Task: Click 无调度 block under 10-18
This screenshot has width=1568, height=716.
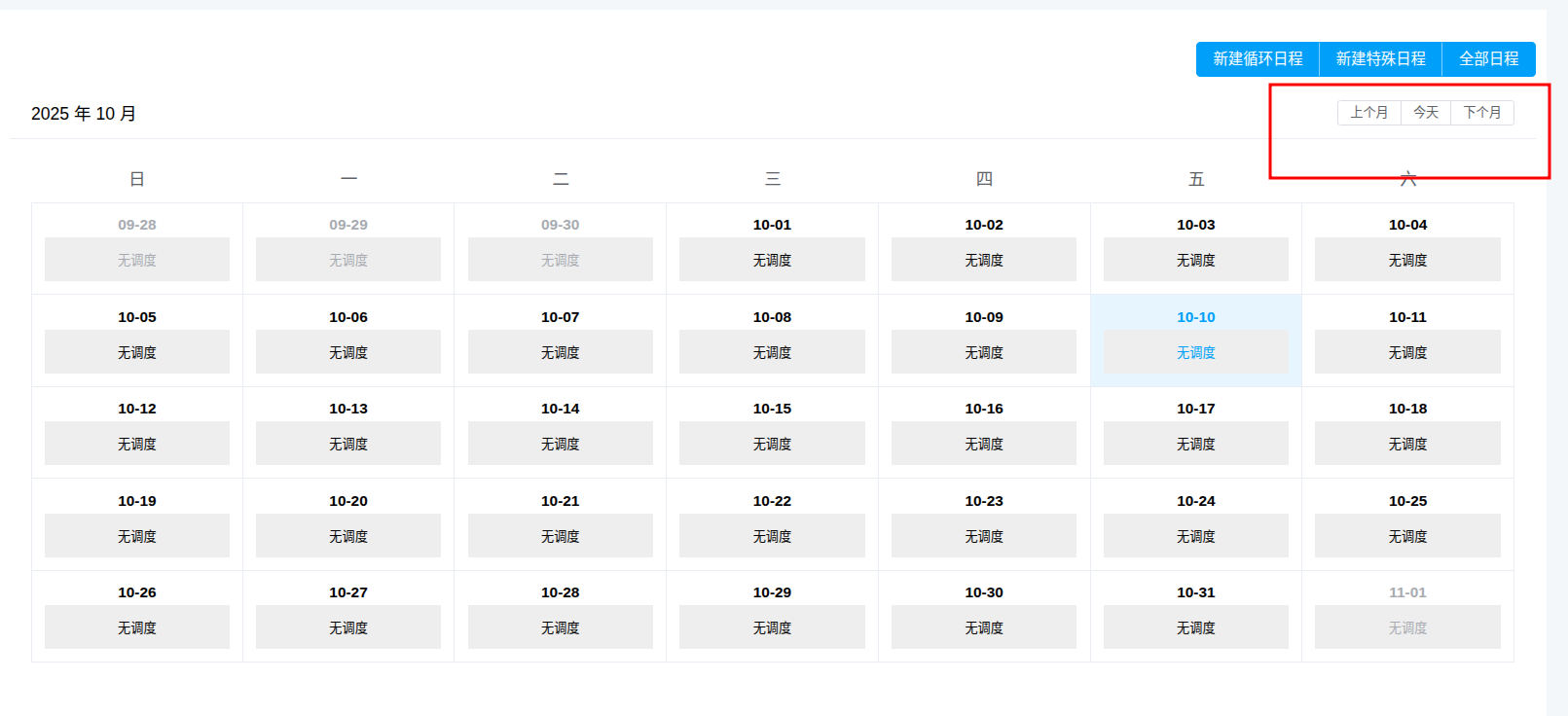Action: tap(1407, 444)
